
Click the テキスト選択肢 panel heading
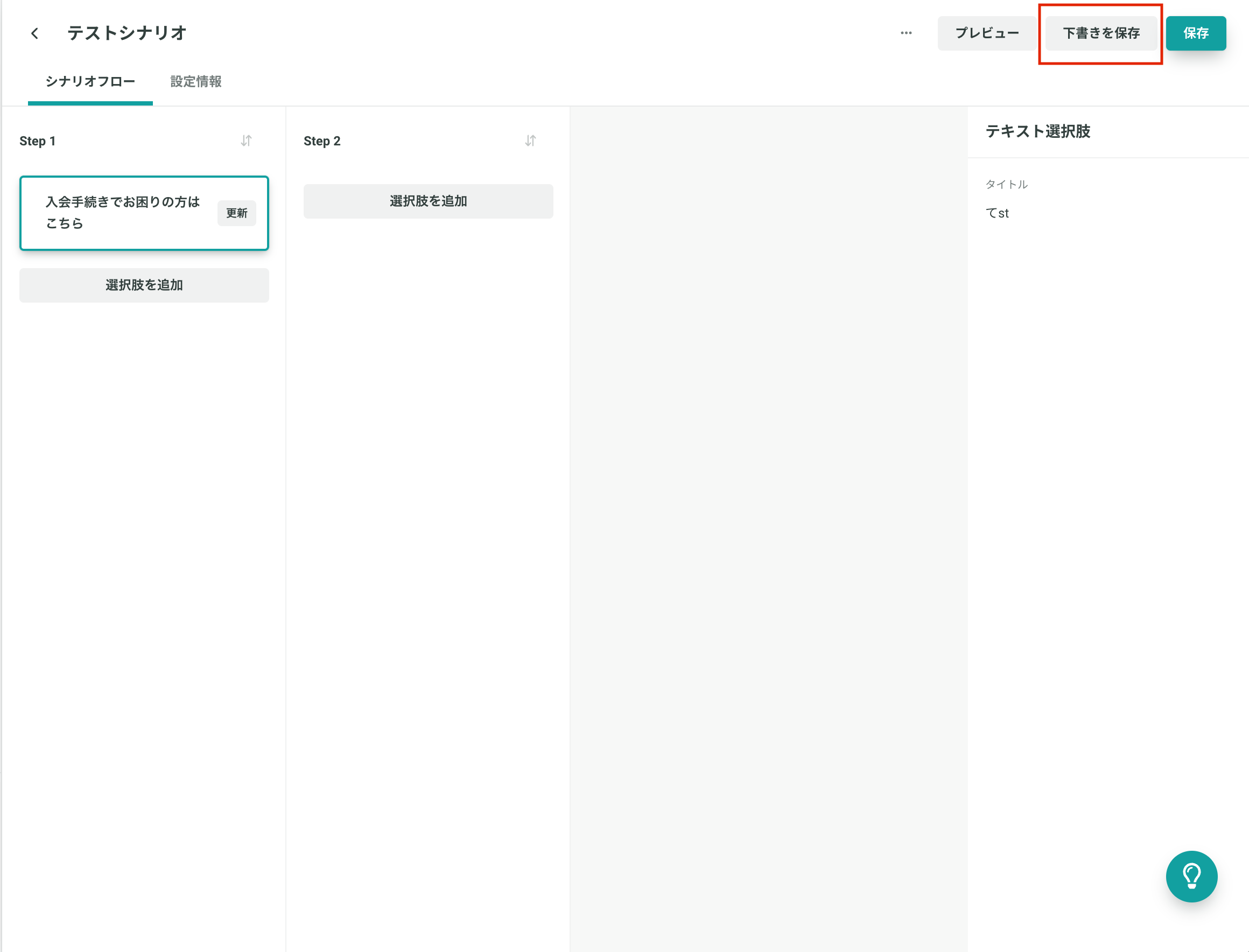[x=1038, y=131]
